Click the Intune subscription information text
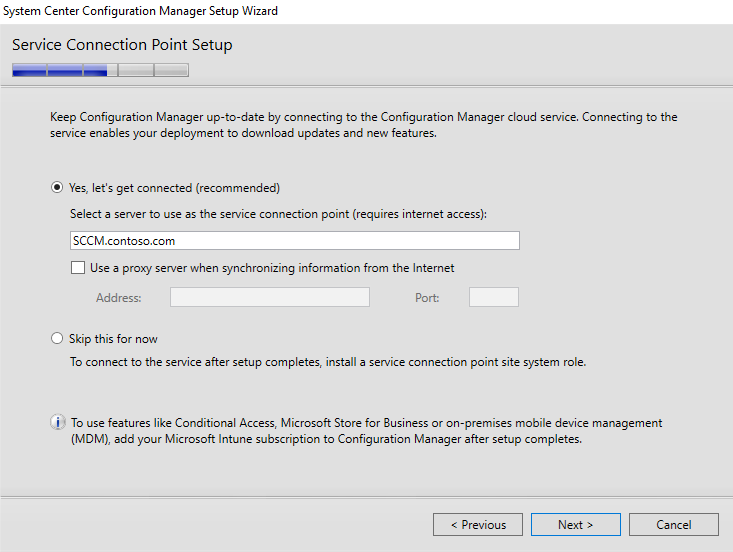 pos(366,430)
